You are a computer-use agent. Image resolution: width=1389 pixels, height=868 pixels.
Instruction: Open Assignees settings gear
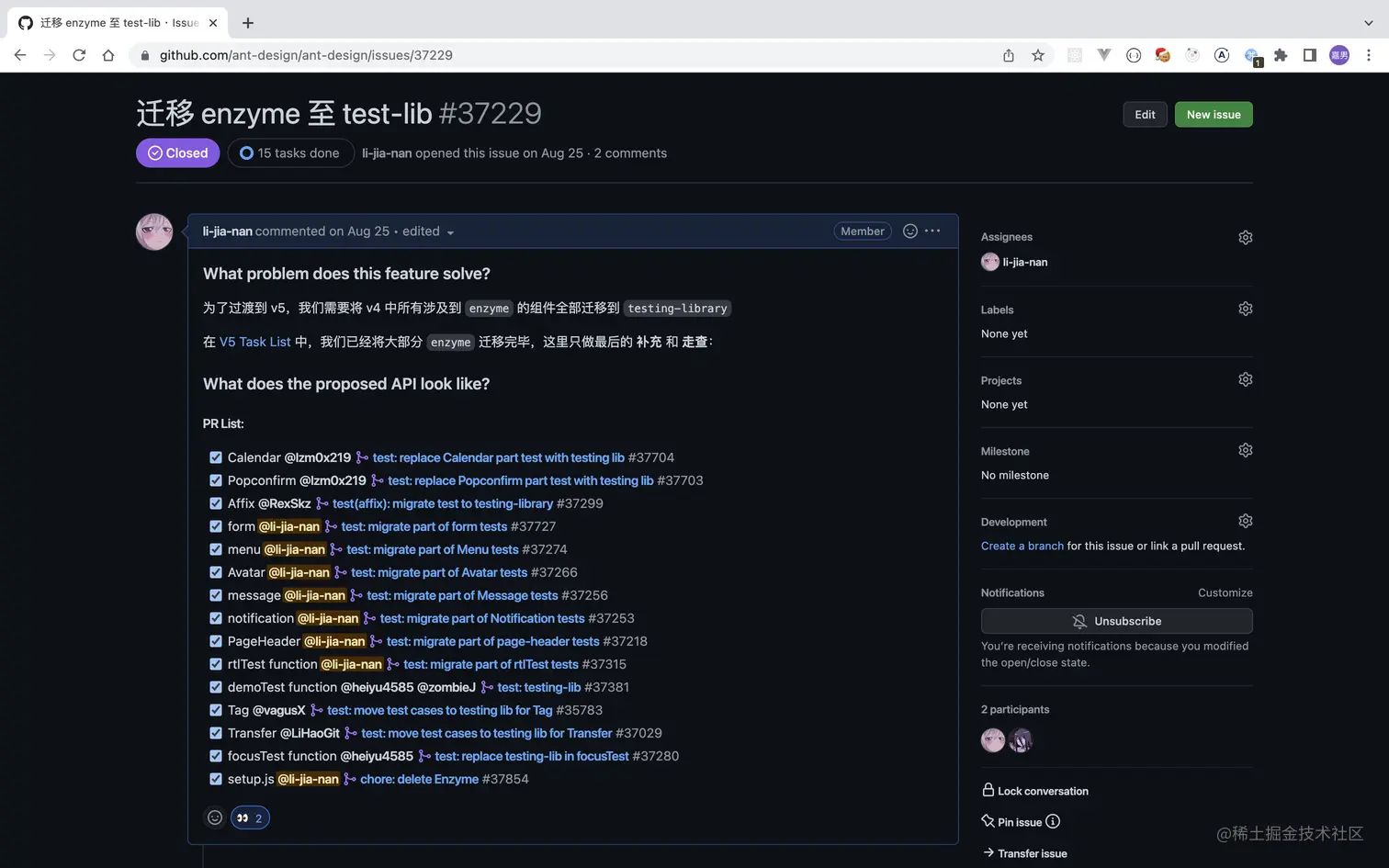point(1246,237)
